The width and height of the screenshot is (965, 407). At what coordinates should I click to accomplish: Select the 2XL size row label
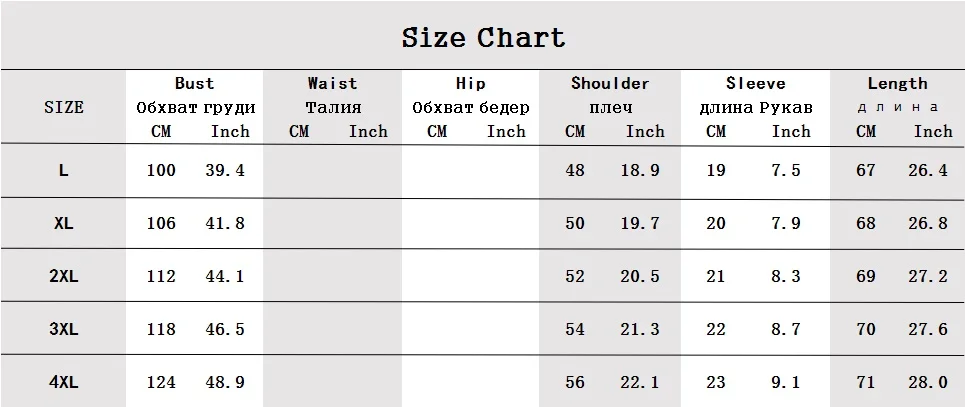pyautogui.click(x=63, y=276)
